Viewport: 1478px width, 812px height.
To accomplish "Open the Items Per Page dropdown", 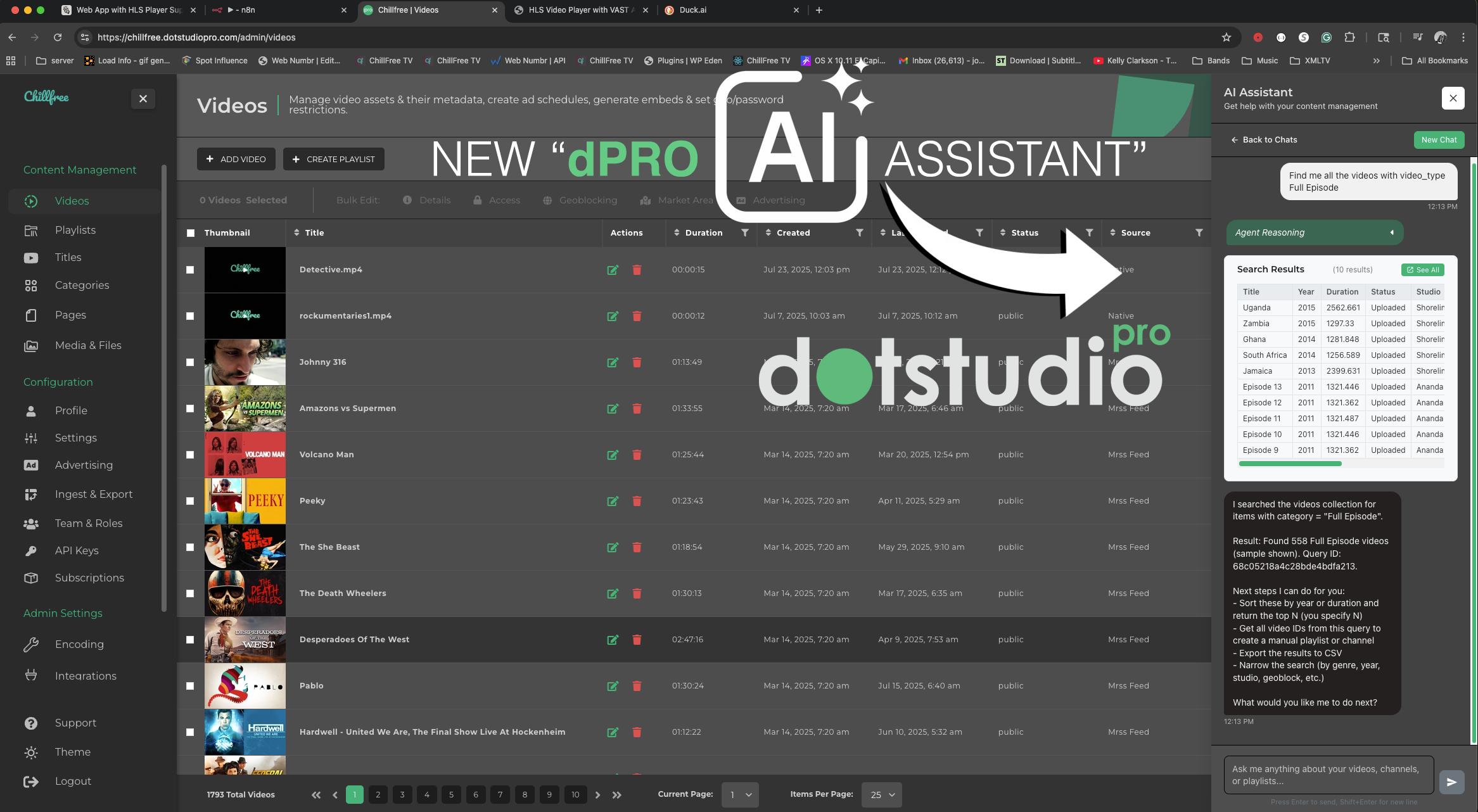I will click(x=882, y=795).
